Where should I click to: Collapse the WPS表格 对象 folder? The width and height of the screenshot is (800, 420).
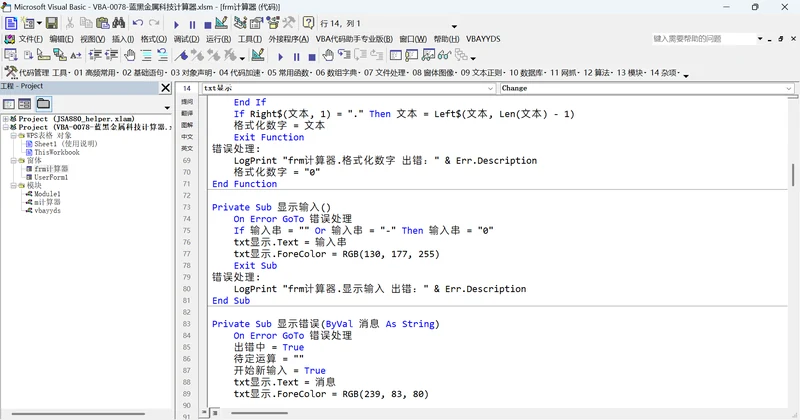(14, 136)
